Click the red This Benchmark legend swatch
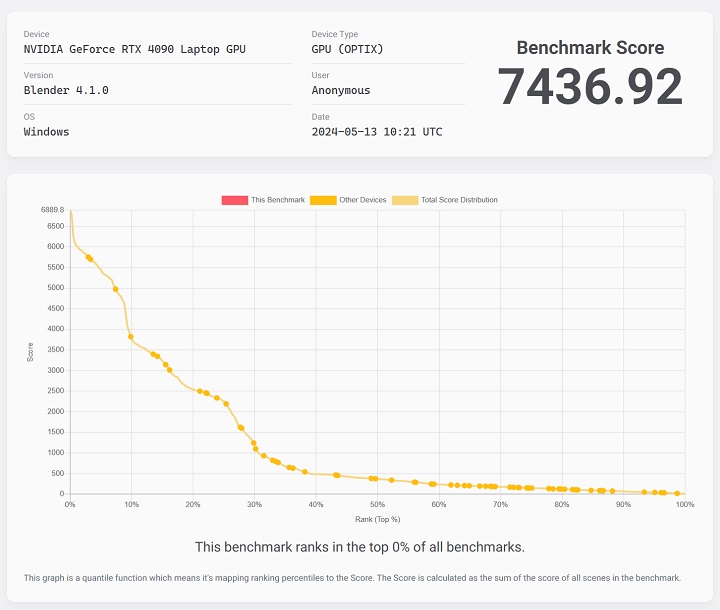 (x=234, y=200)
